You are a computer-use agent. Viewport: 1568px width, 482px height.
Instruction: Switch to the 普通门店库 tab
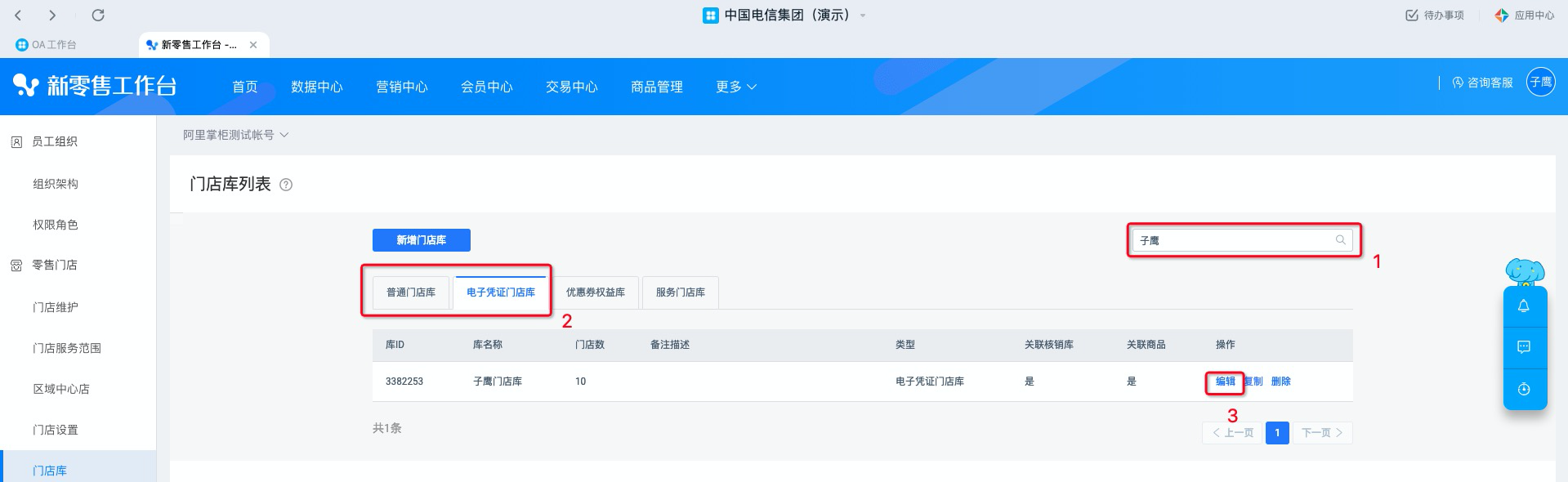coord(411,292)
